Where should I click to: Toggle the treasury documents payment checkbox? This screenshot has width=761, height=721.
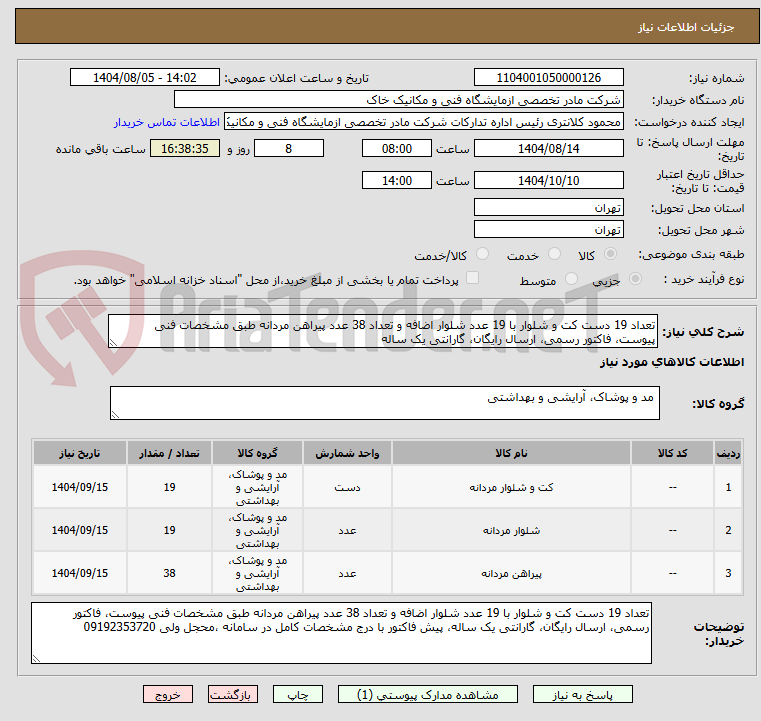(473, 279)
